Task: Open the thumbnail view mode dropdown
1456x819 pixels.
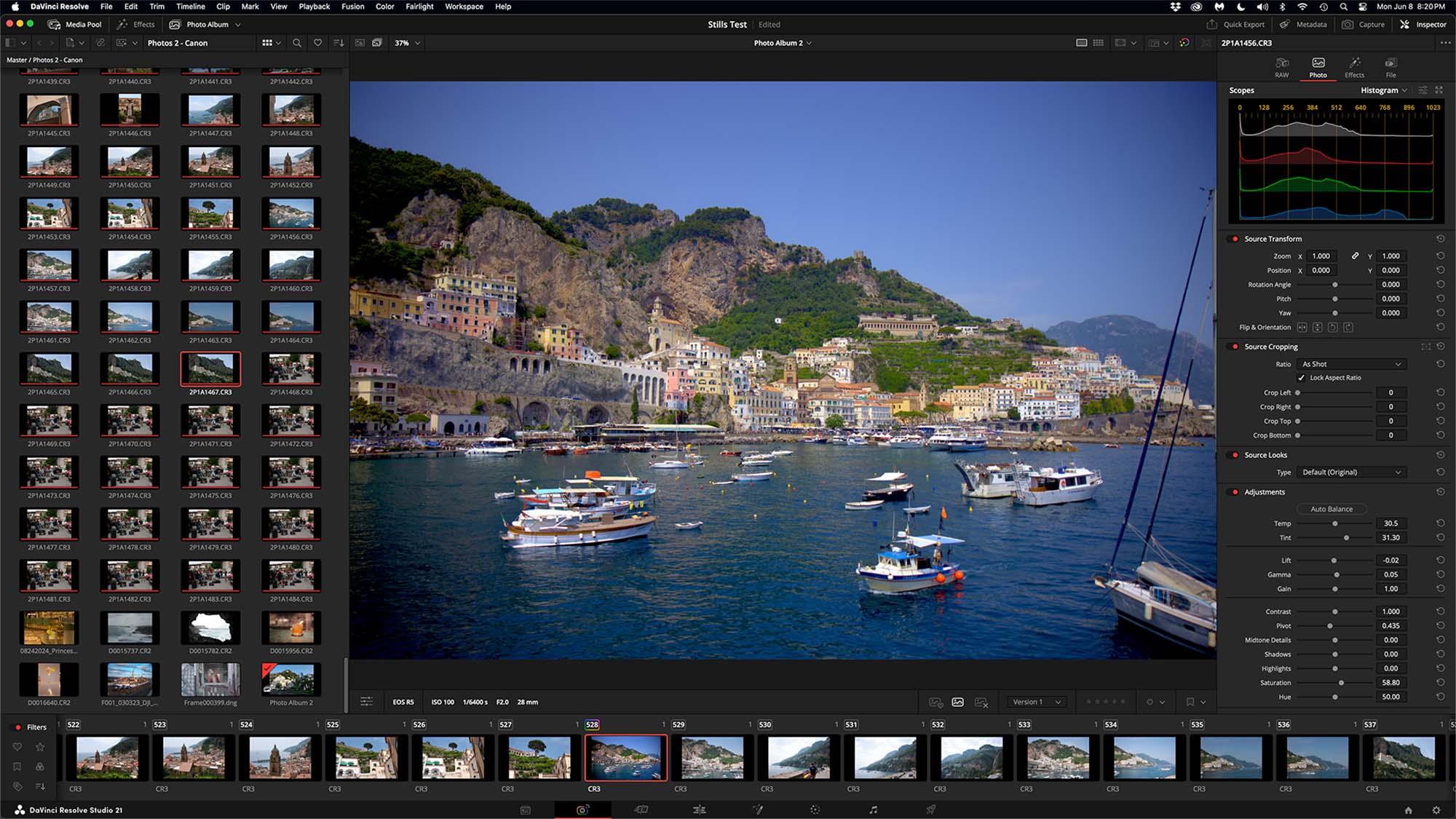Action: click(x=271, y=43)
